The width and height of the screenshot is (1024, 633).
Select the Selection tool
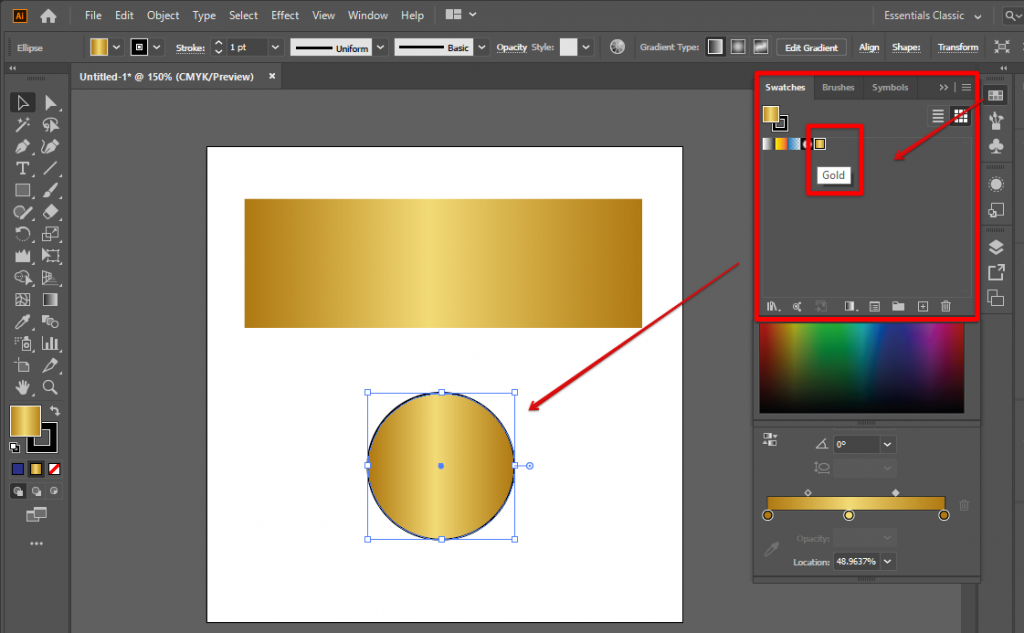[x=23, y=101]
